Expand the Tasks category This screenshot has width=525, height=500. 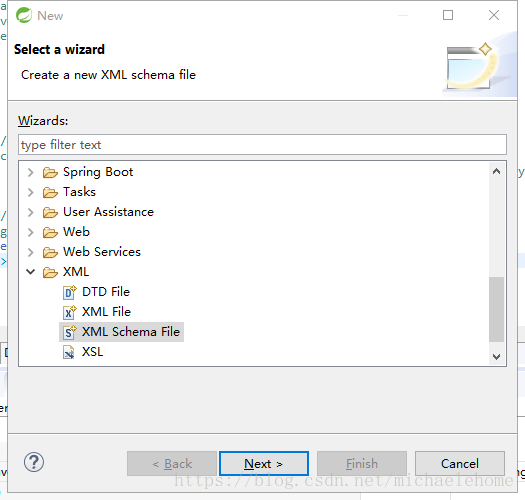pos(30,192)
